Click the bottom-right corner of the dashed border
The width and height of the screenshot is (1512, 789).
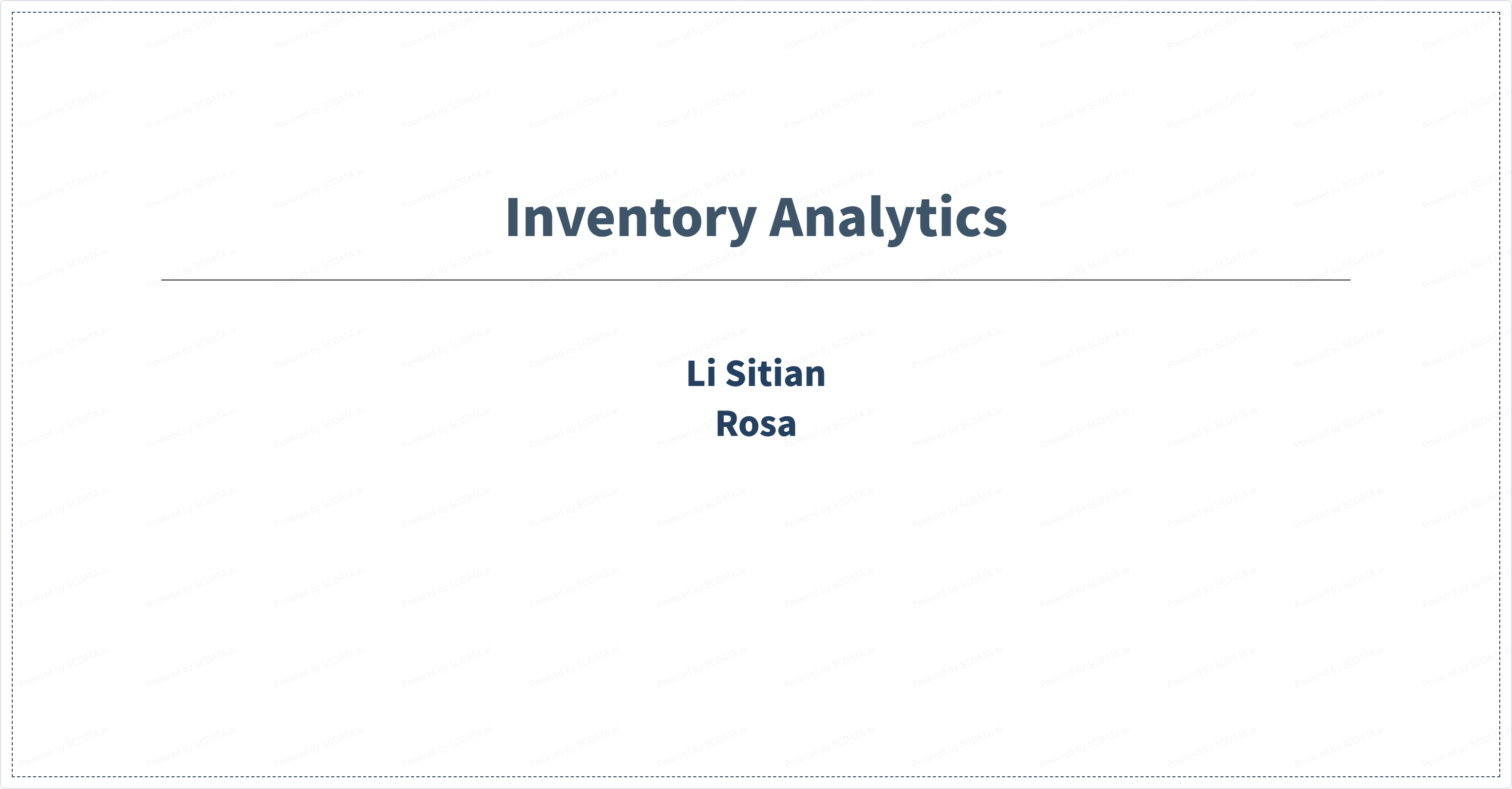pyautogui.click(x=1500, y=777)
